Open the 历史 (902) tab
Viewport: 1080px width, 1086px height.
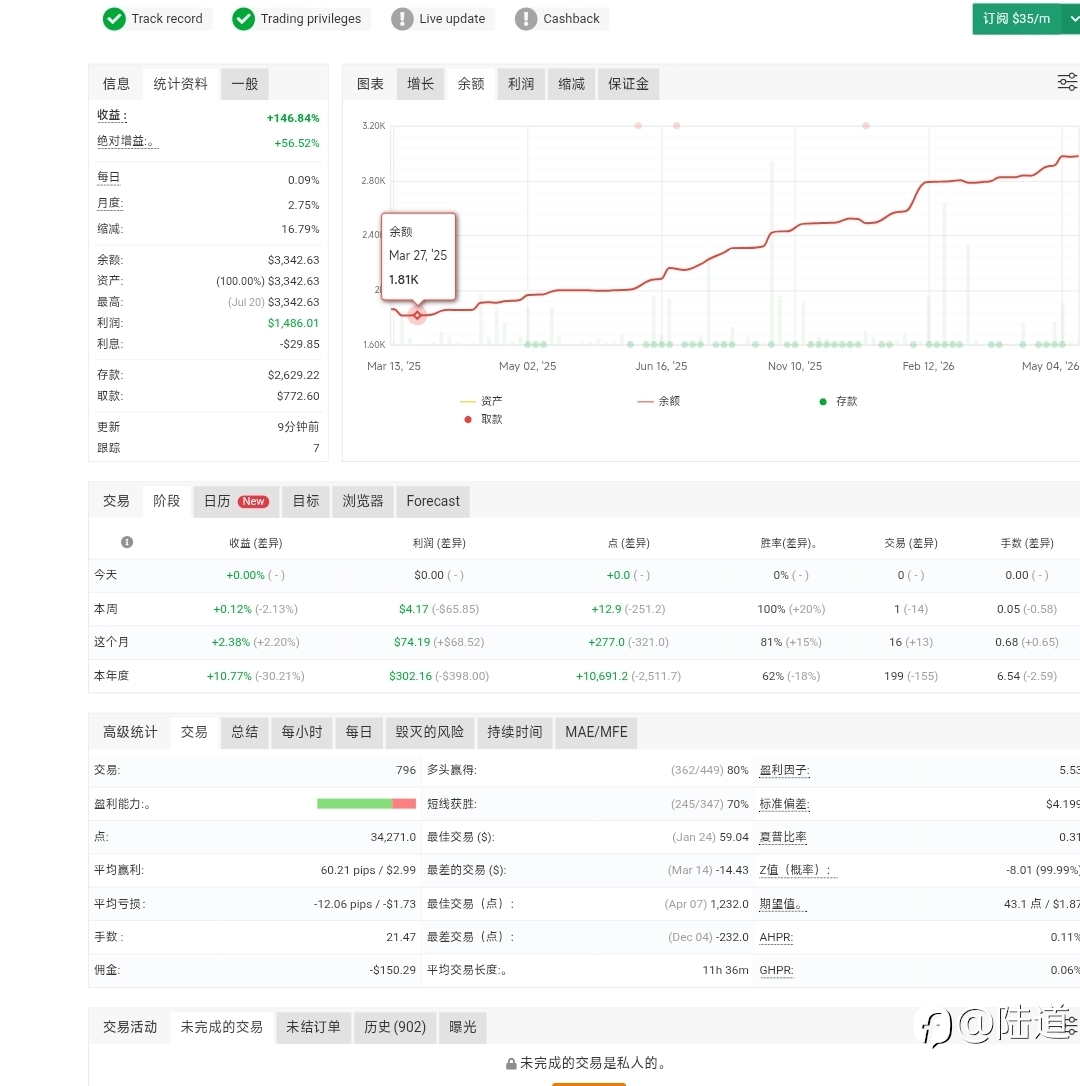[x=395, y=1027]
